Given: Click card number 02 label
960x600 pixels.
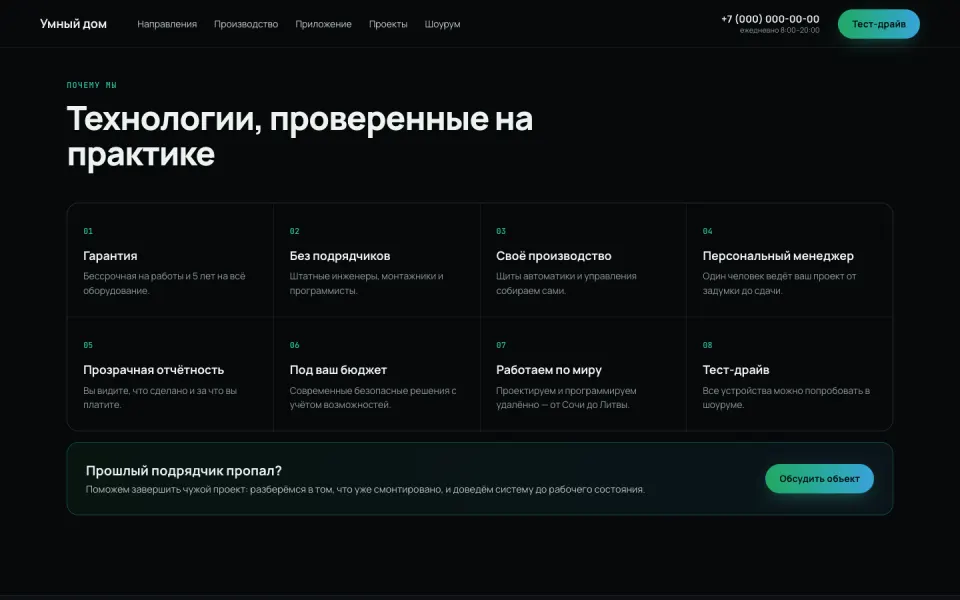Looking at the screenshot, I should tap(294, 231).
